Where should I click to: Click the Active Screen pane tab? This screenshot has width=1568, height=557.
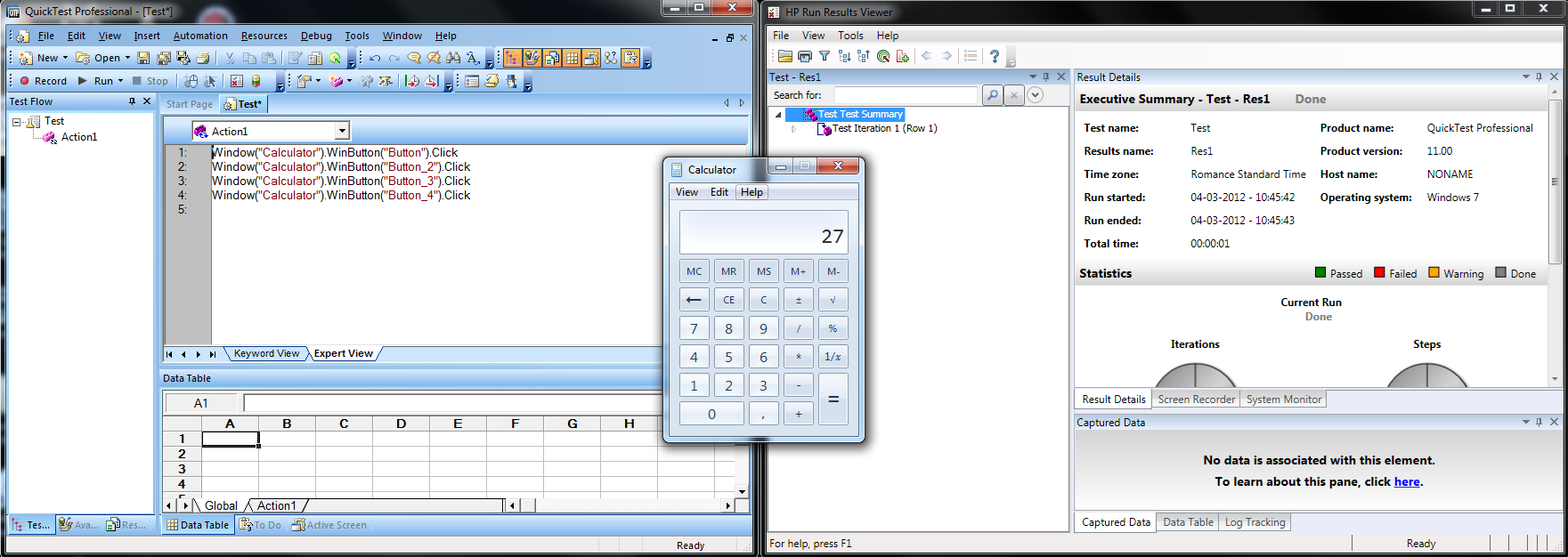pos(329,525)
